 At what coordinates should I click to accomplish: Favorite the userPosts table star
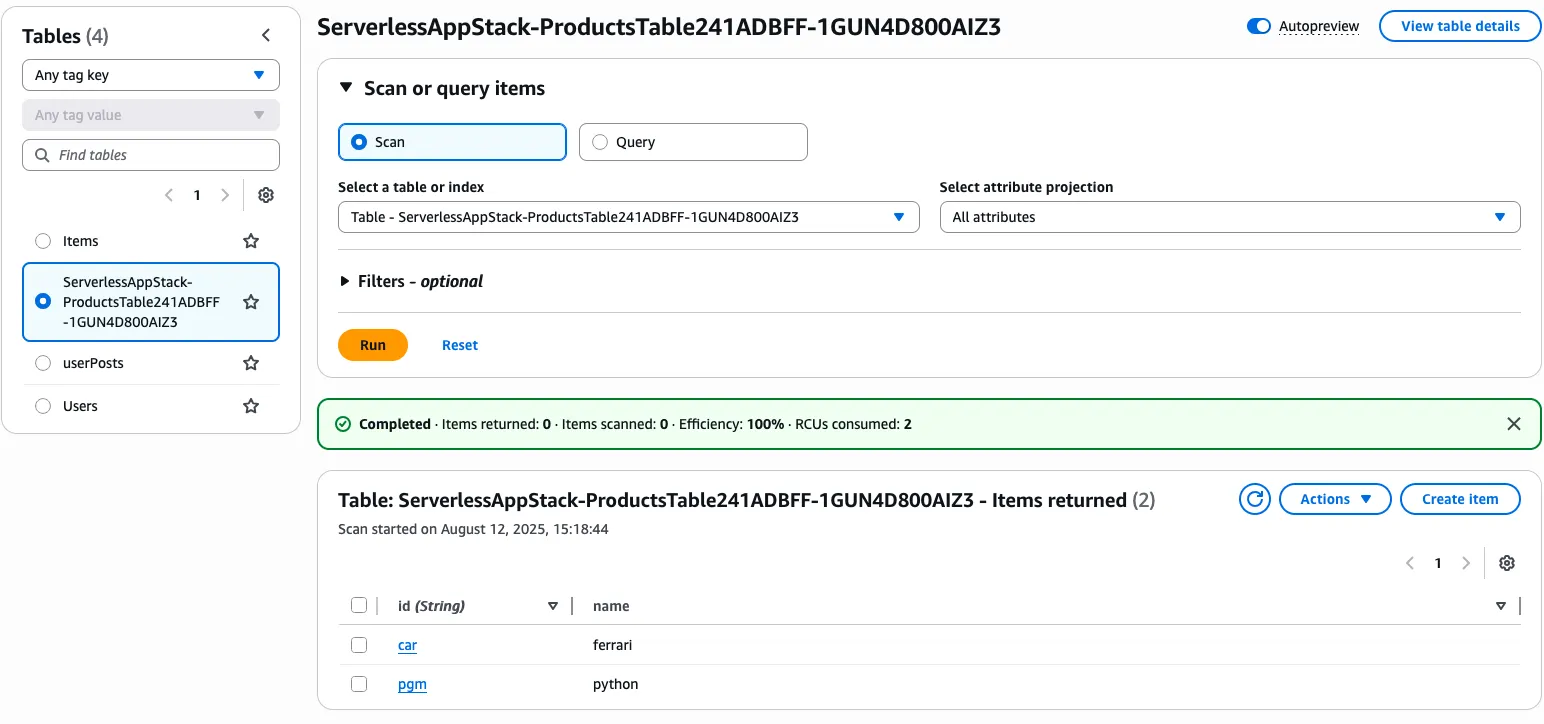pyautogui.click(x=251, y=363)
